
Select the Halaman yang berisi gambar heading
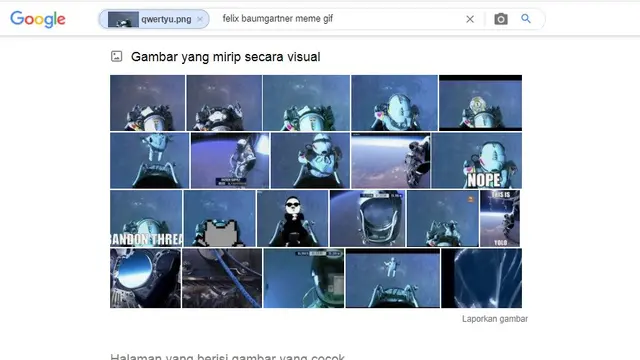click(x=227, y=356)
